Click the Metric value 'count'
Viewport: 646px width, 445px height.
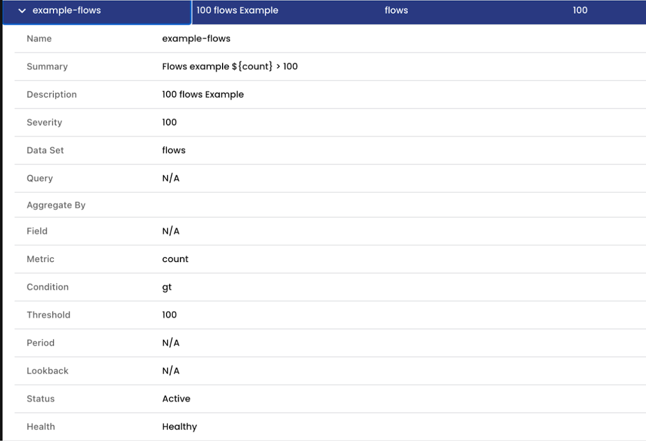click(x=175, y=259)
